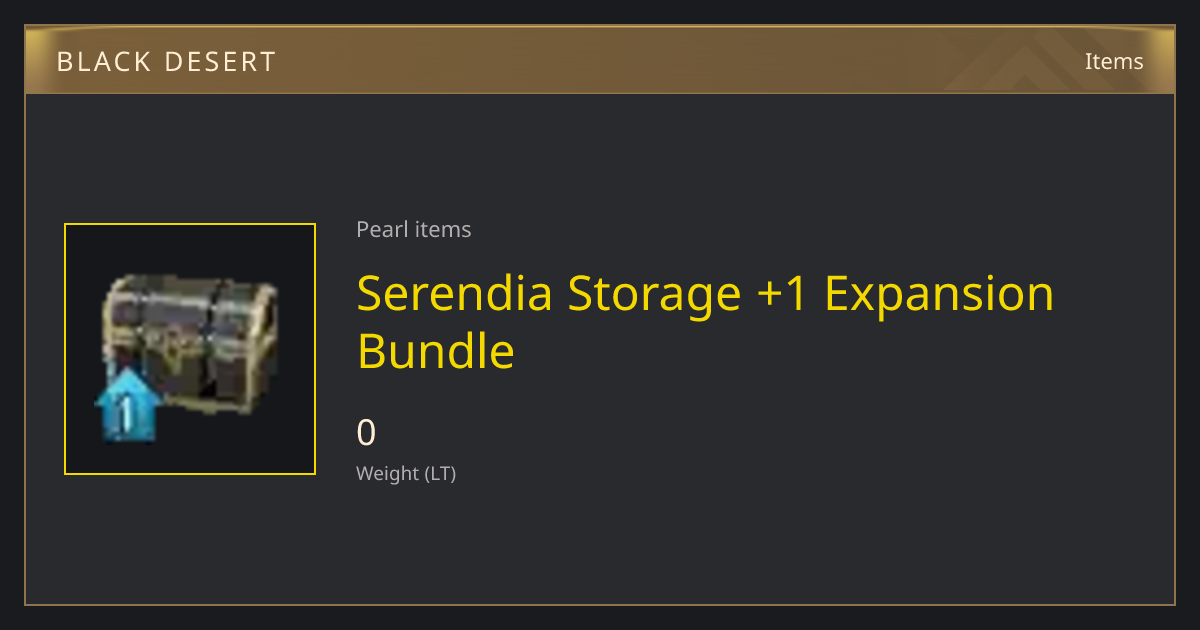Select the Pearl items category label
Viewport: 1200px width, 630px height.
click(414, 229)
